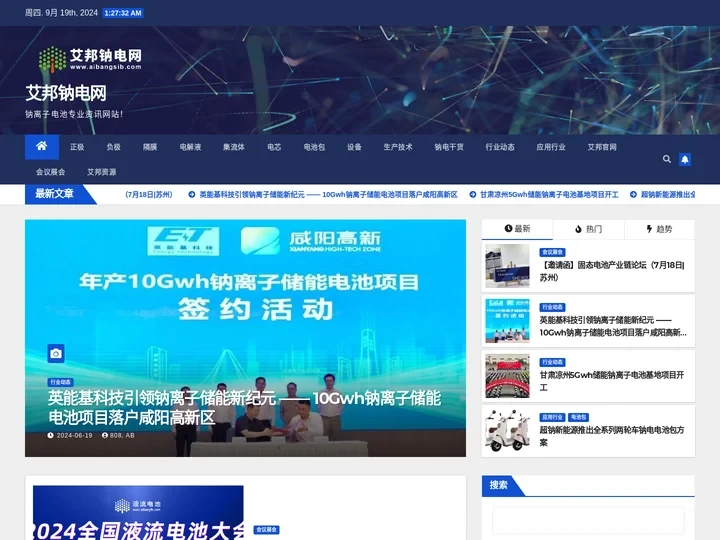This screenshot has width=720, height=540.
Task: Click the date text 周四. 9月 19th, 2024
Action: pos(62,13)
